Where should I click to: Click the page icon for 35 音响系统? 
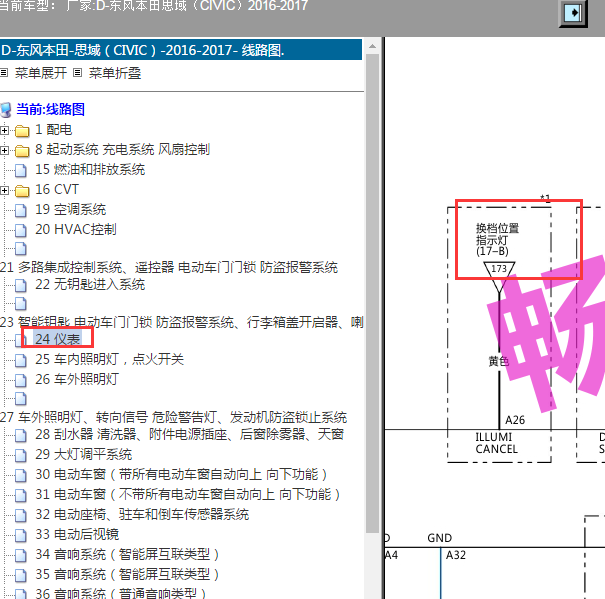click(x=21, y=575)
